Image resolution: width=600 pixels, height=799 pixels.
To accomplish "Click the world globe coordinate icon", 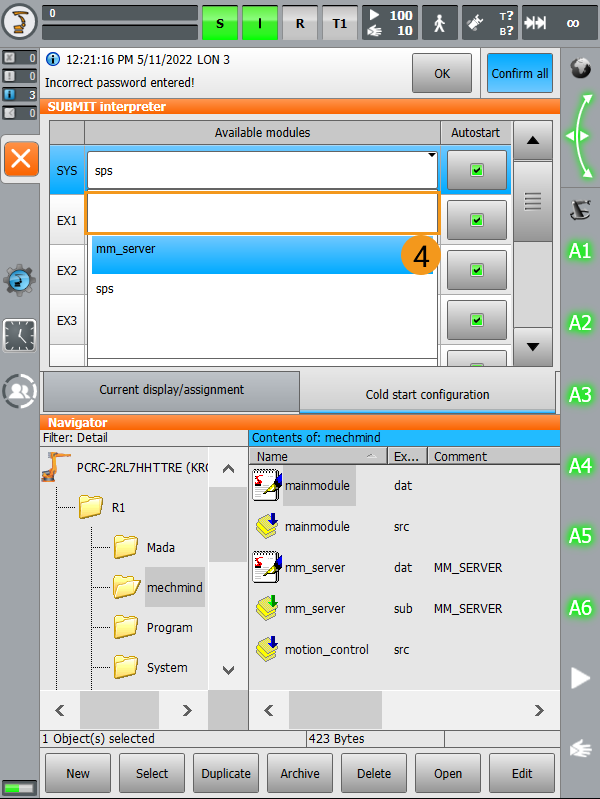I will [x=580, y=68].
